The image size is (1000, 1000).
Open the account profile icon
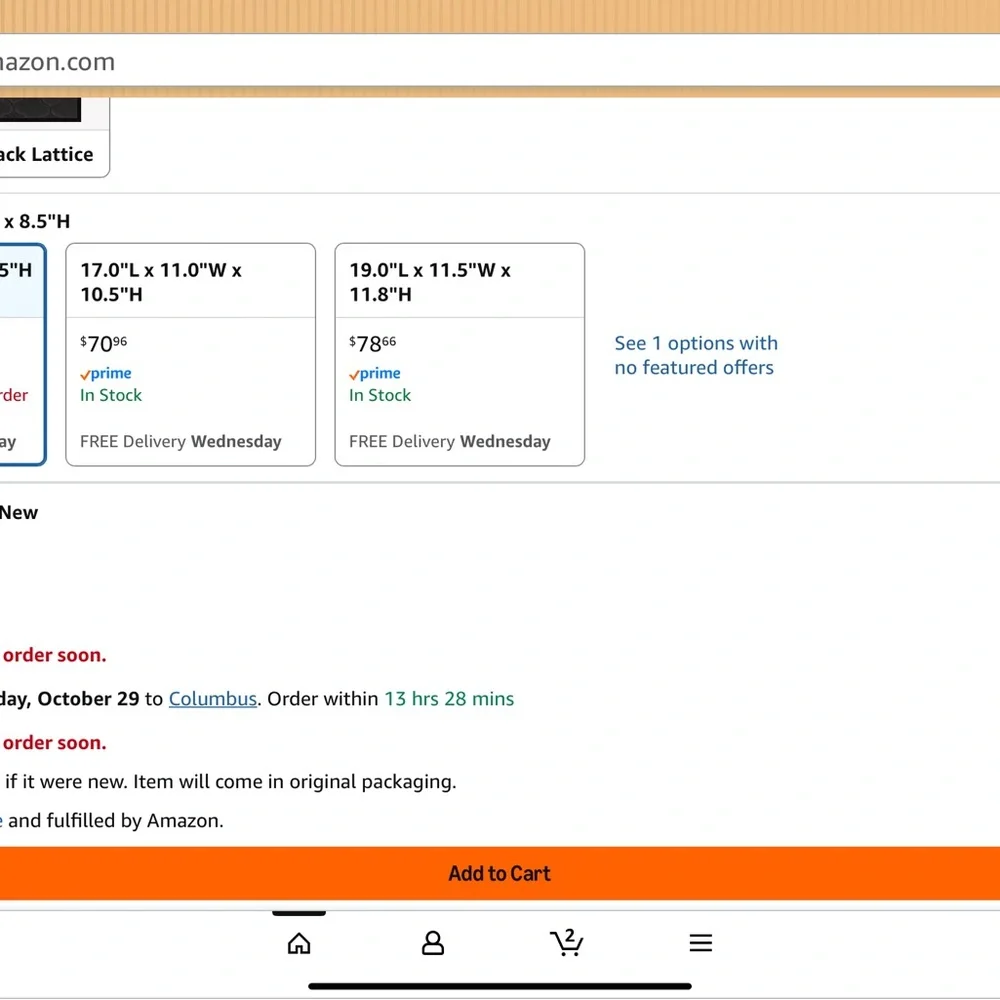(432, 943)
